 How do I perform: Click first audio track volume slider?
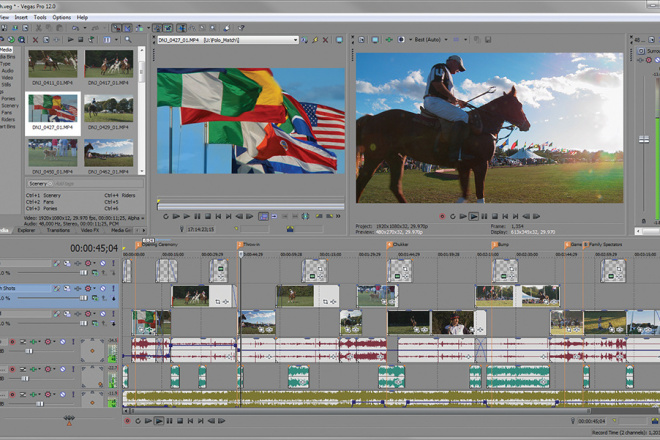pyautogui.click(x=29, y=351)
